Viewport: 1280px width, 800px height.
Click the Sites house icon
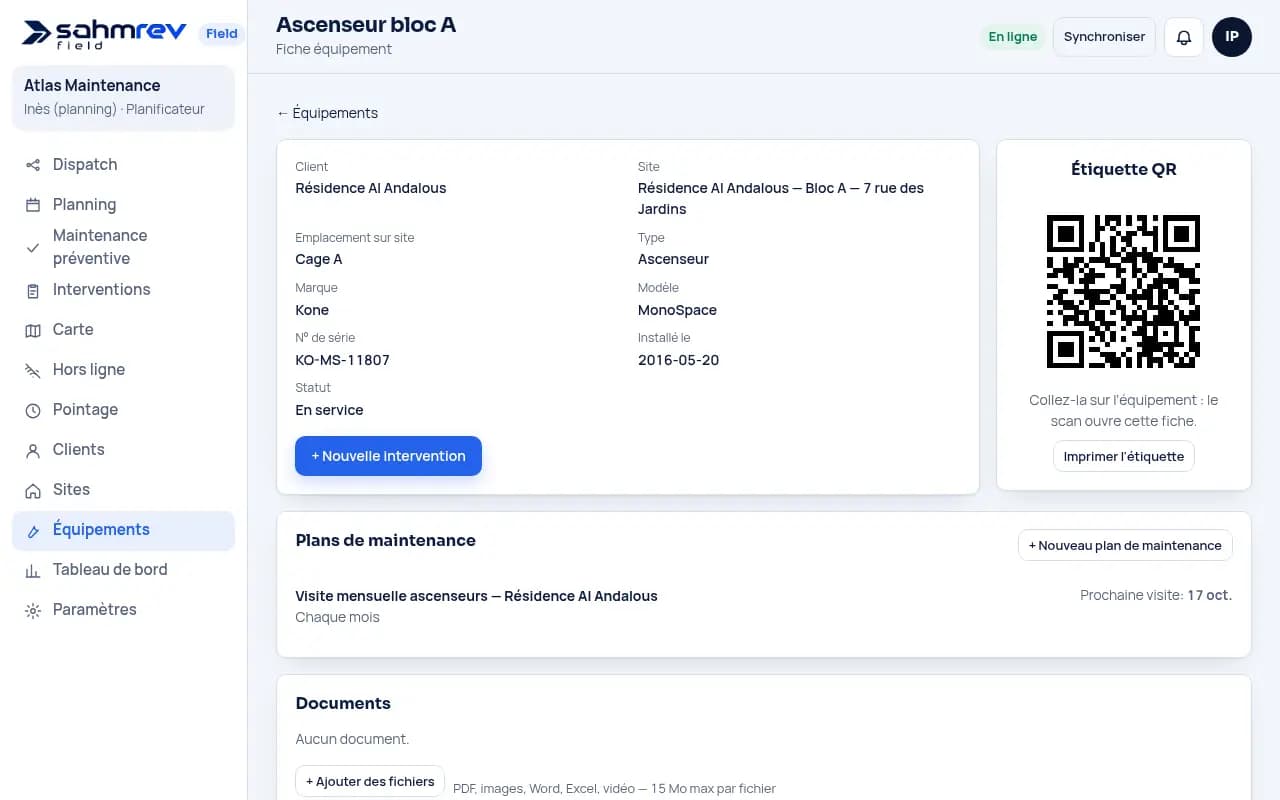point(33,490)
